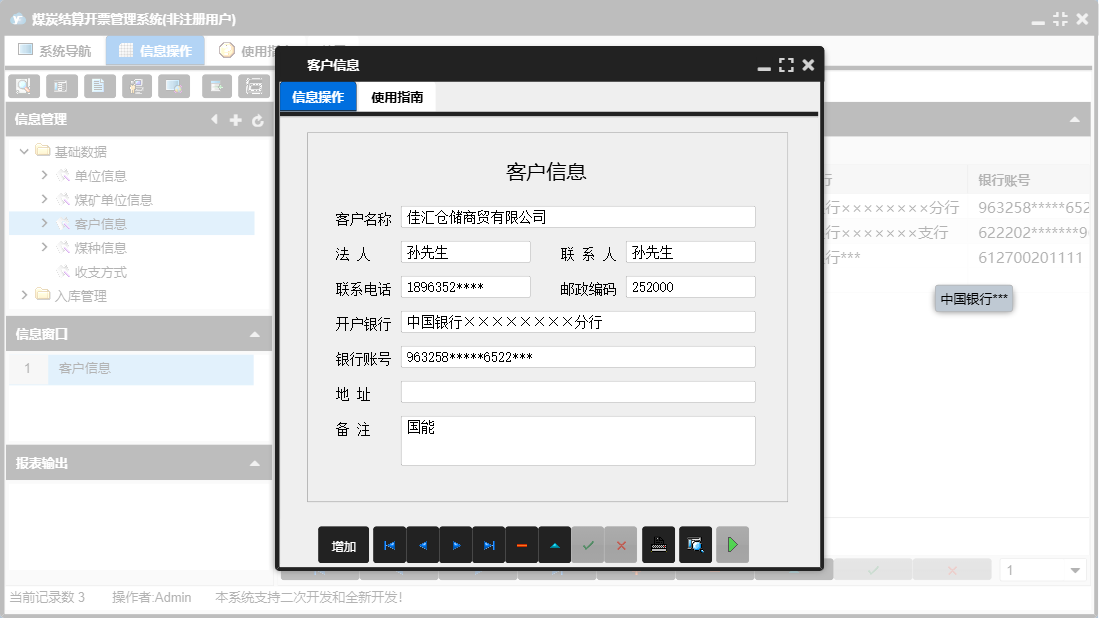This screenshot has height=618, width=1099.
Task: Click the scanner frame toolbar icon
Action: coord(254,86)
